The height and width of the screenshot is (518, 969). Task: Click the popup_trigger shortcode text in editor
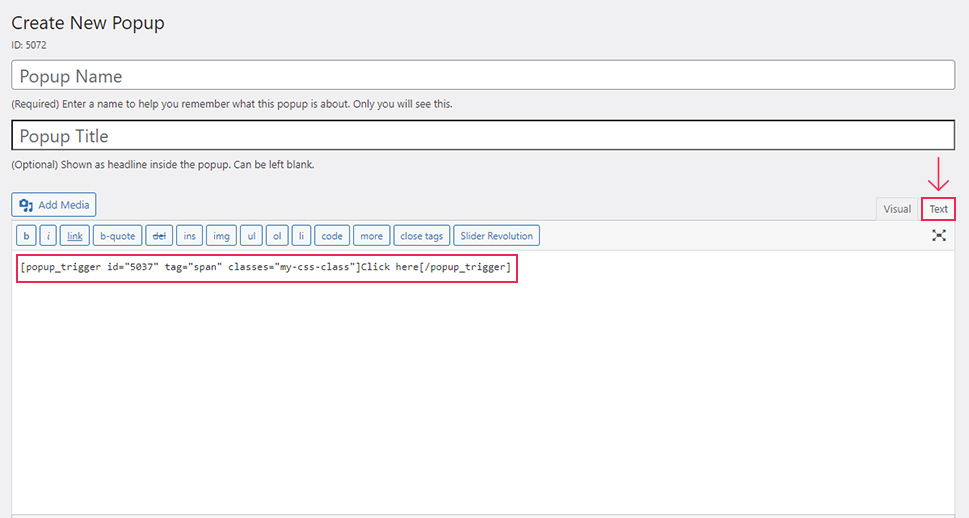point(266,267)
